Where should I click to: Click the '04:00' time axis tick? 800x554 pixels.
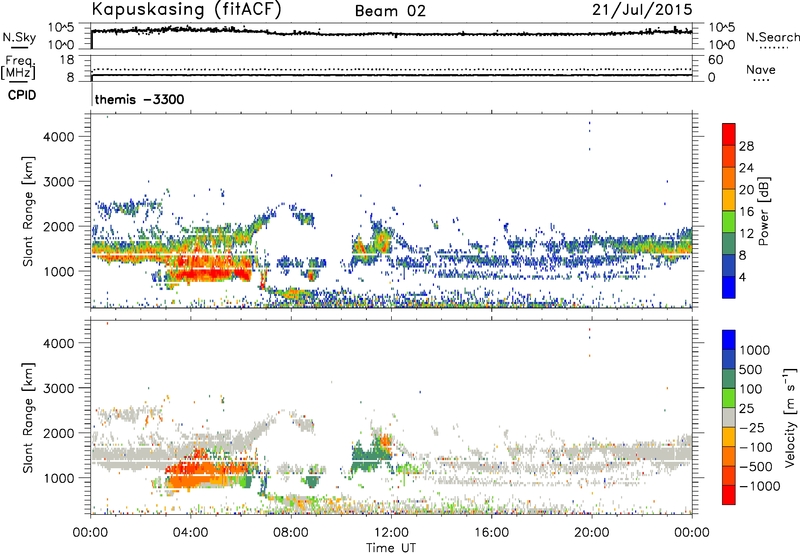(x=191, y=533)
